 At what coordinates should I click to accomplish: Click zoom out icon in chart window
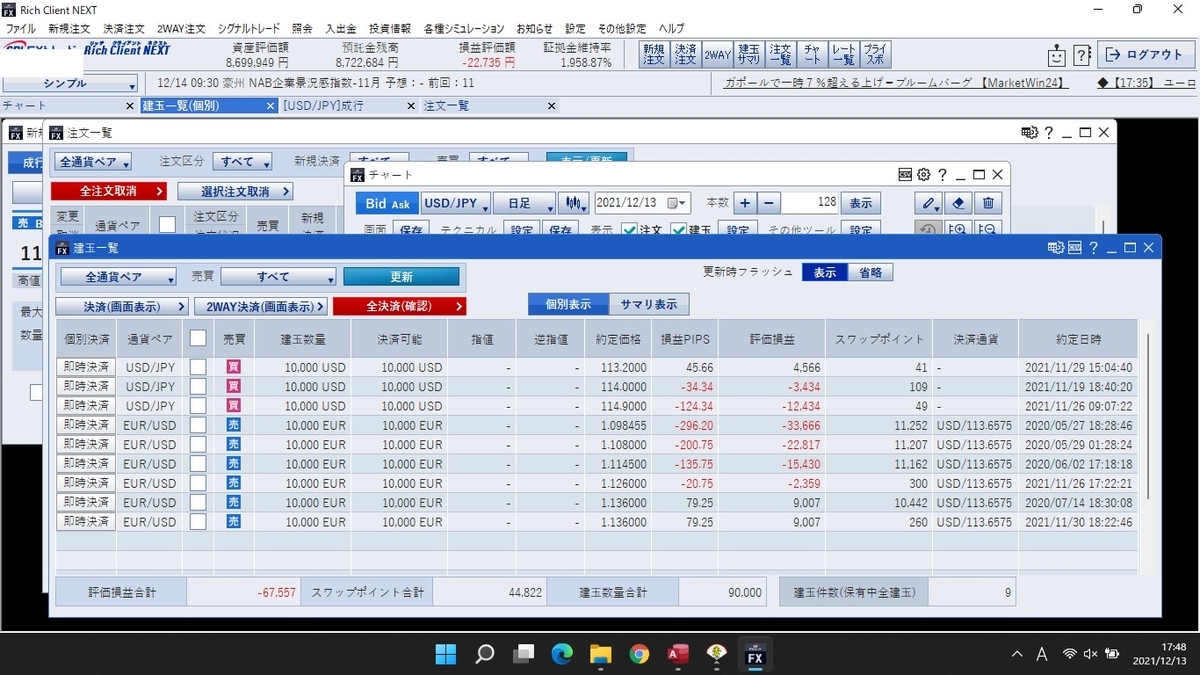(988, 230)
